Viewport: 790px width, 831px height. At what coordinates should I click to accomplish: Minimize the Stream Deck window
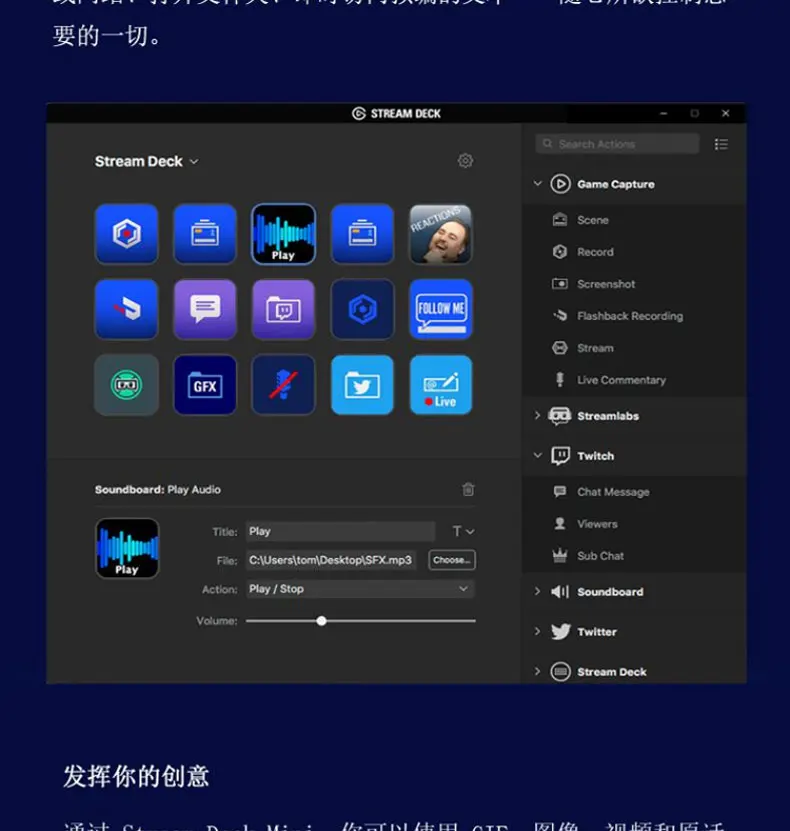point(663,113)
